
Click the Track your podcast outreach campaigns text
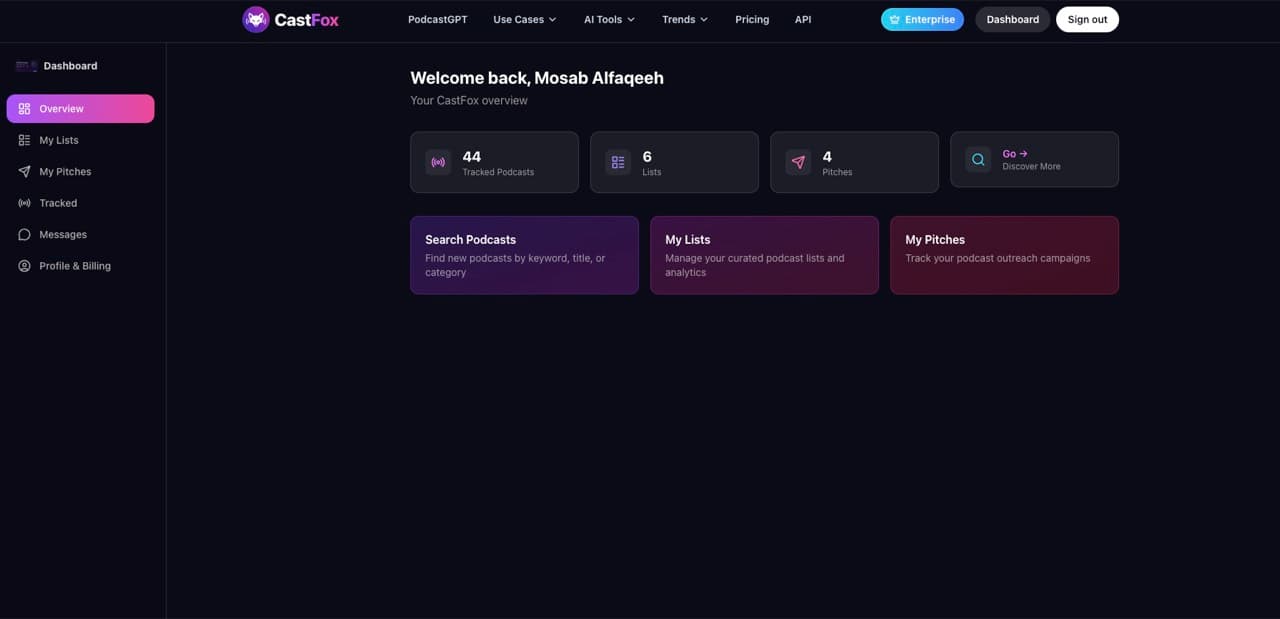tap(998, 258)
